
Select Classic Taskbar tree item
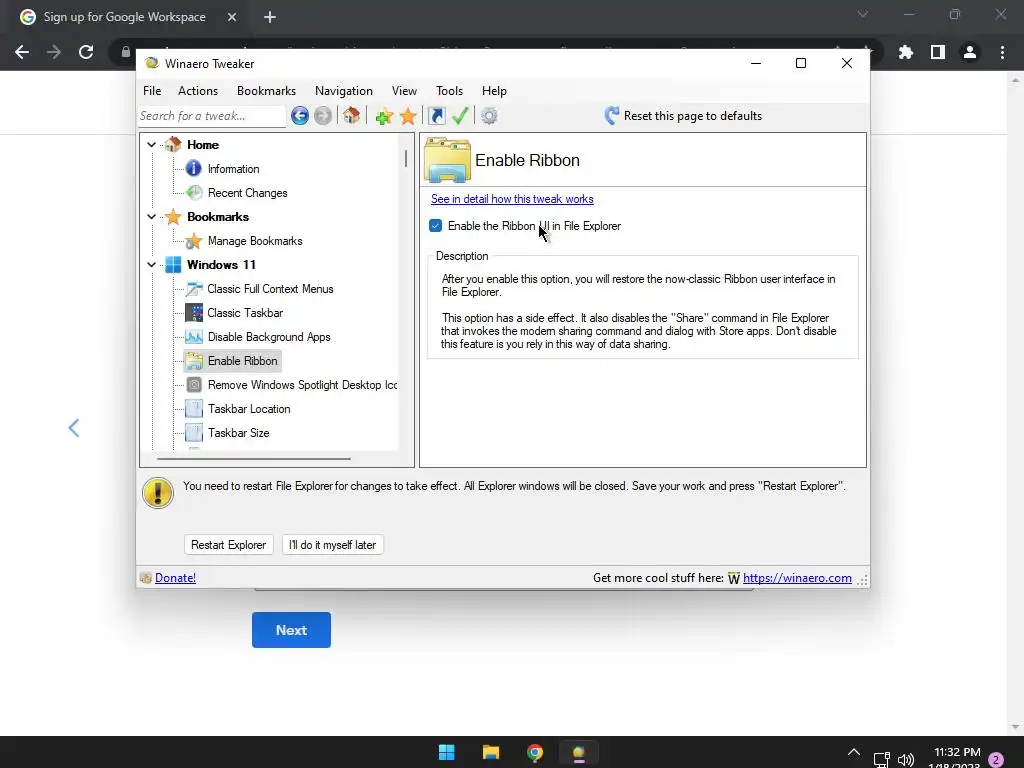245,313
